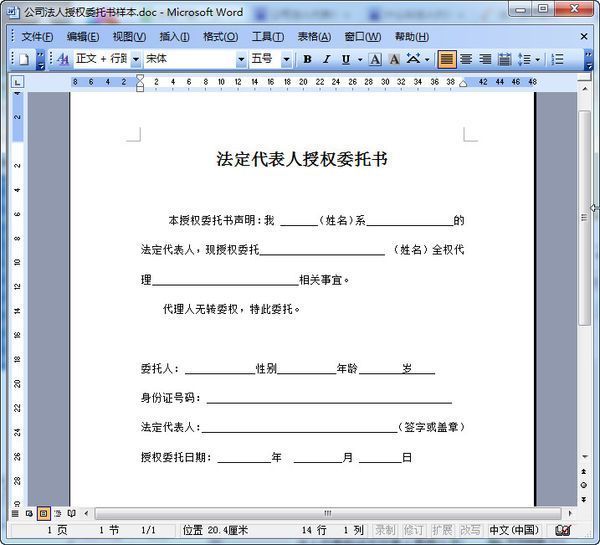Center-align the paragraph
This screenshot has width=600, height=545.
click(x=466, y=59)
